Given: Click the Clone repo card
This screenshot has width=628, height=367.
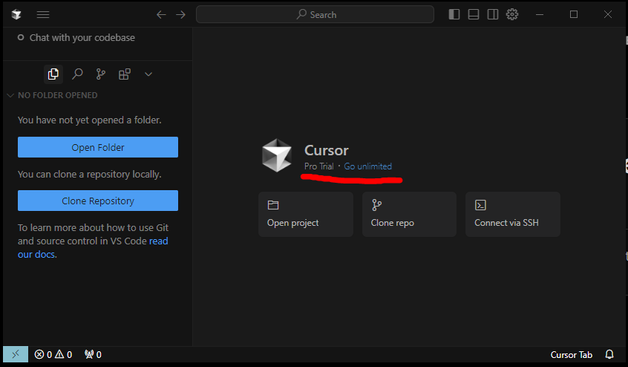Looking at the screenshot, I should (409, 214).
